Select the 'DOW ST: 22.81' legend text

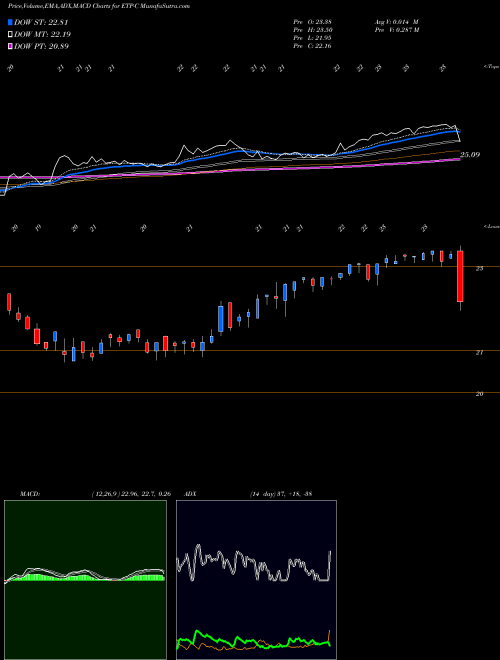click(41, 22)
